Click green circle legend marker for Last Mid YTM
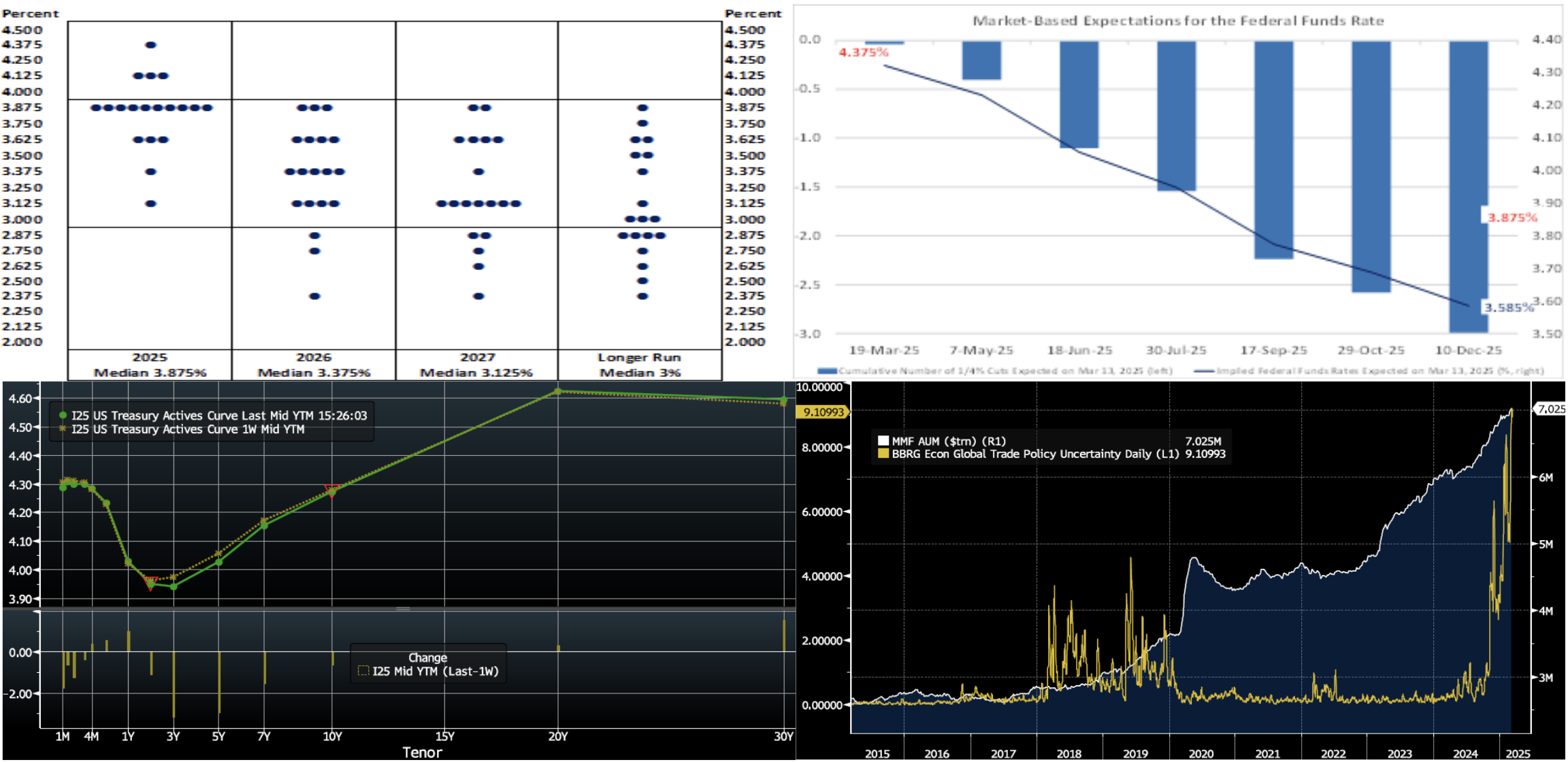 click(63, 415)
